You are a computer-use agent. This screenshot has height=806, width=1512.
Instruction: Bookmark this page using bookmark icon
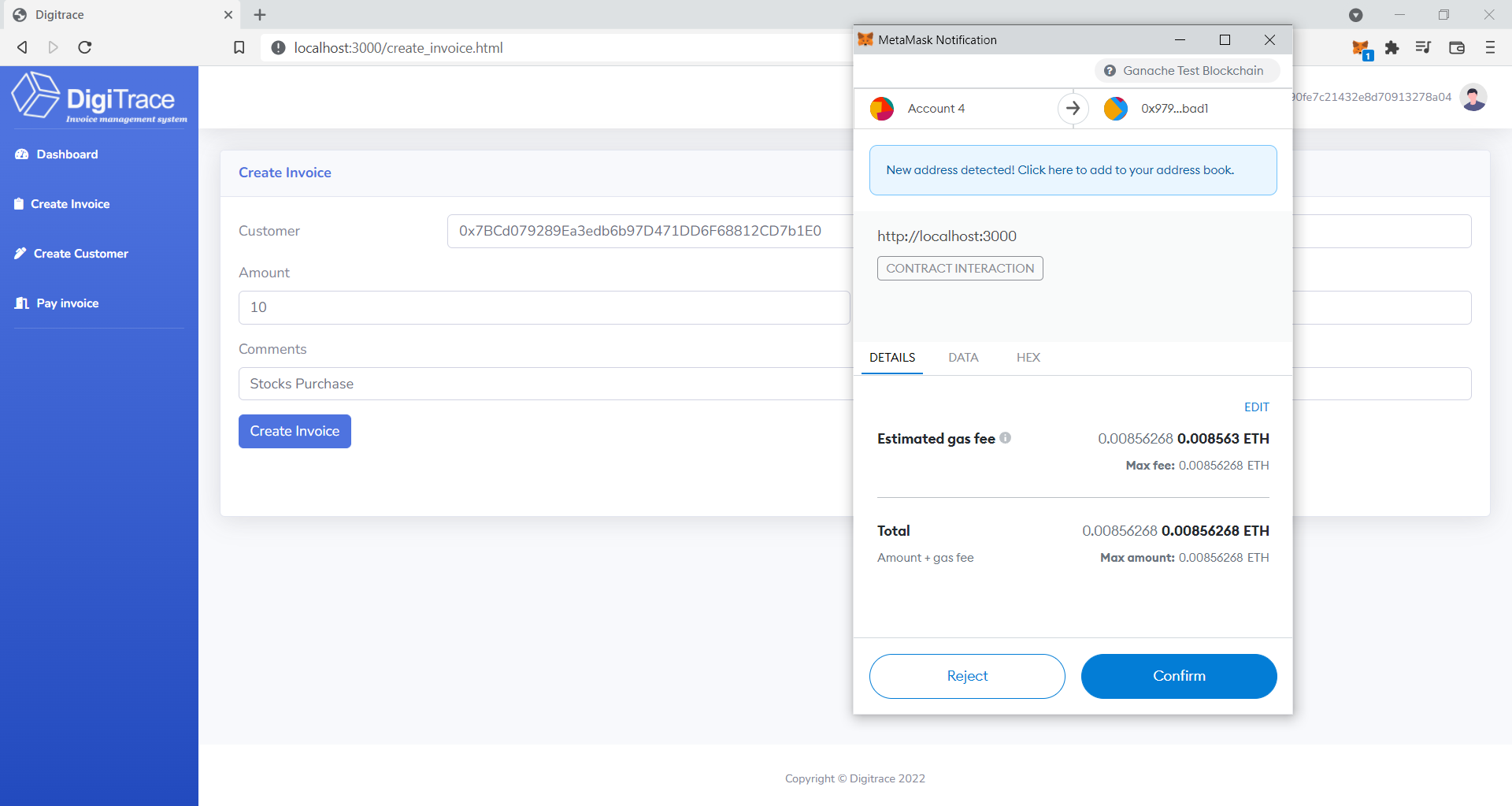(x=239, y=47)
